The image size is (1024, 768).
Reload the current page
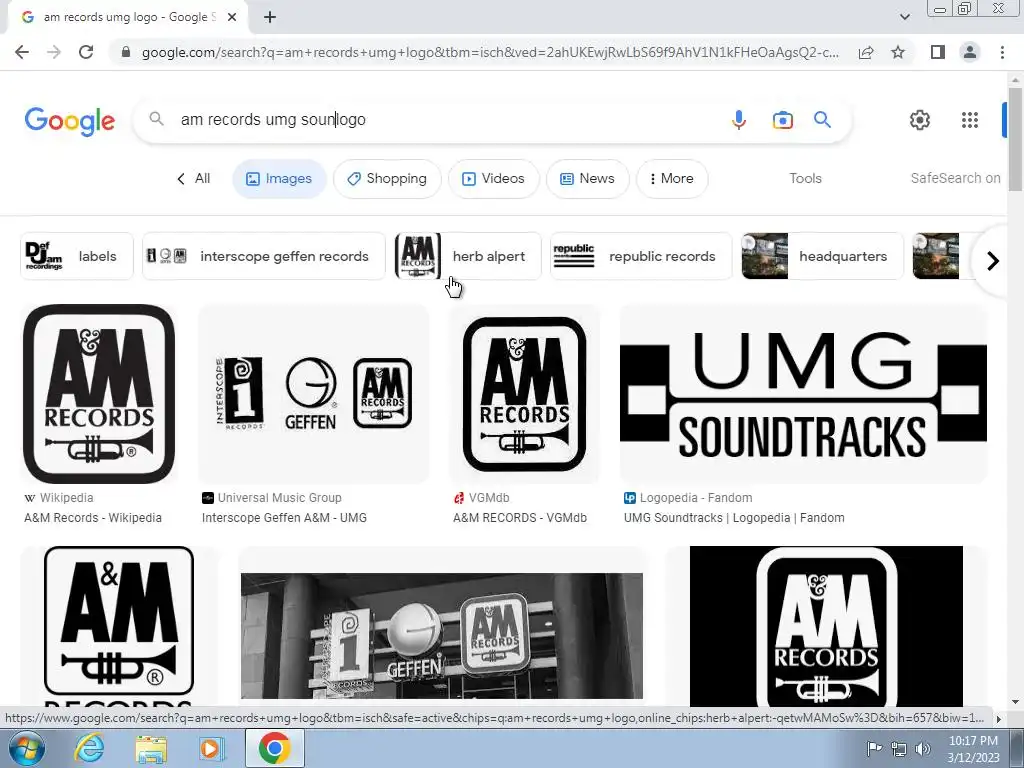click(x=86, y=52)
